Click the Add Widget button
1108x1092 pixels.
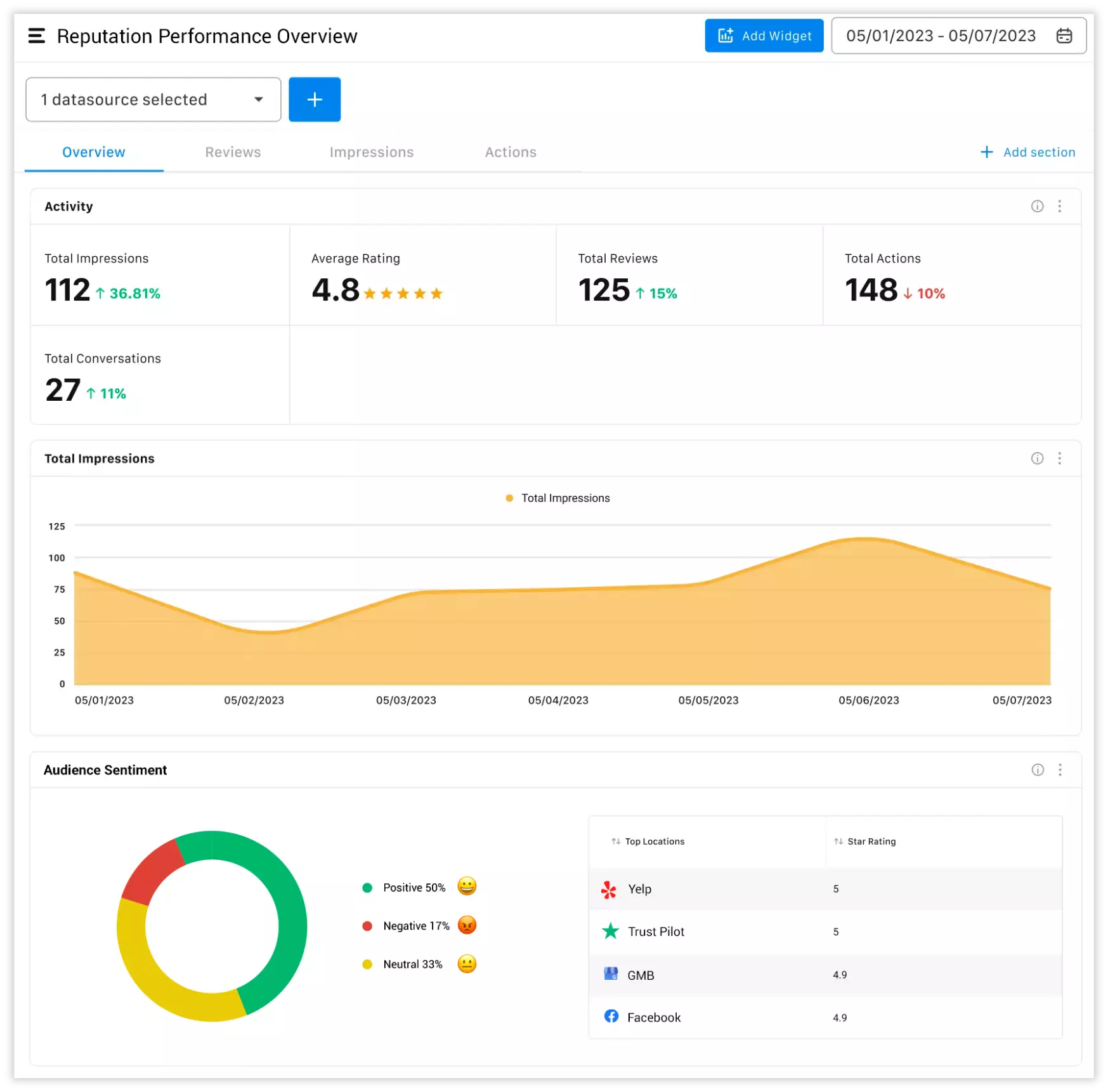tap(764, 36)
